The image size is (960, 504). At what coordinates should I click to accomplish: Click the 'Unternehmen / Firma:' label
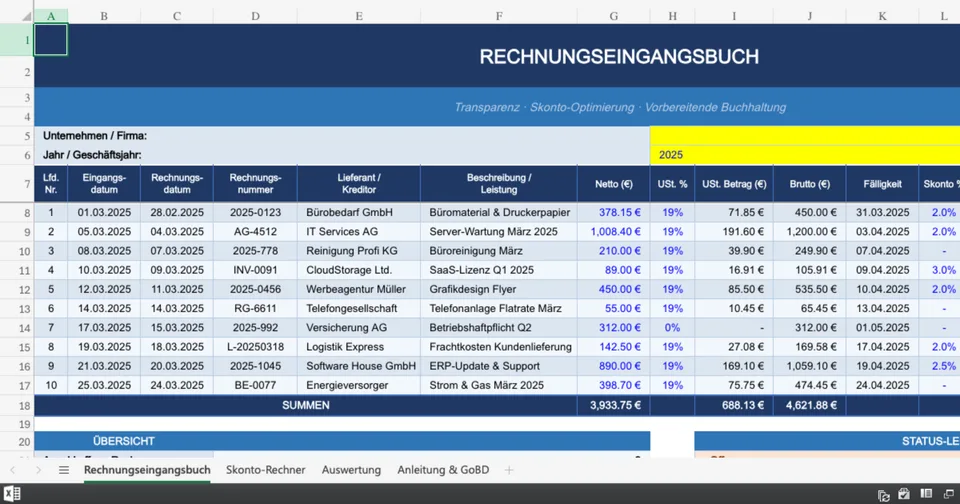(x=95, y=136)
